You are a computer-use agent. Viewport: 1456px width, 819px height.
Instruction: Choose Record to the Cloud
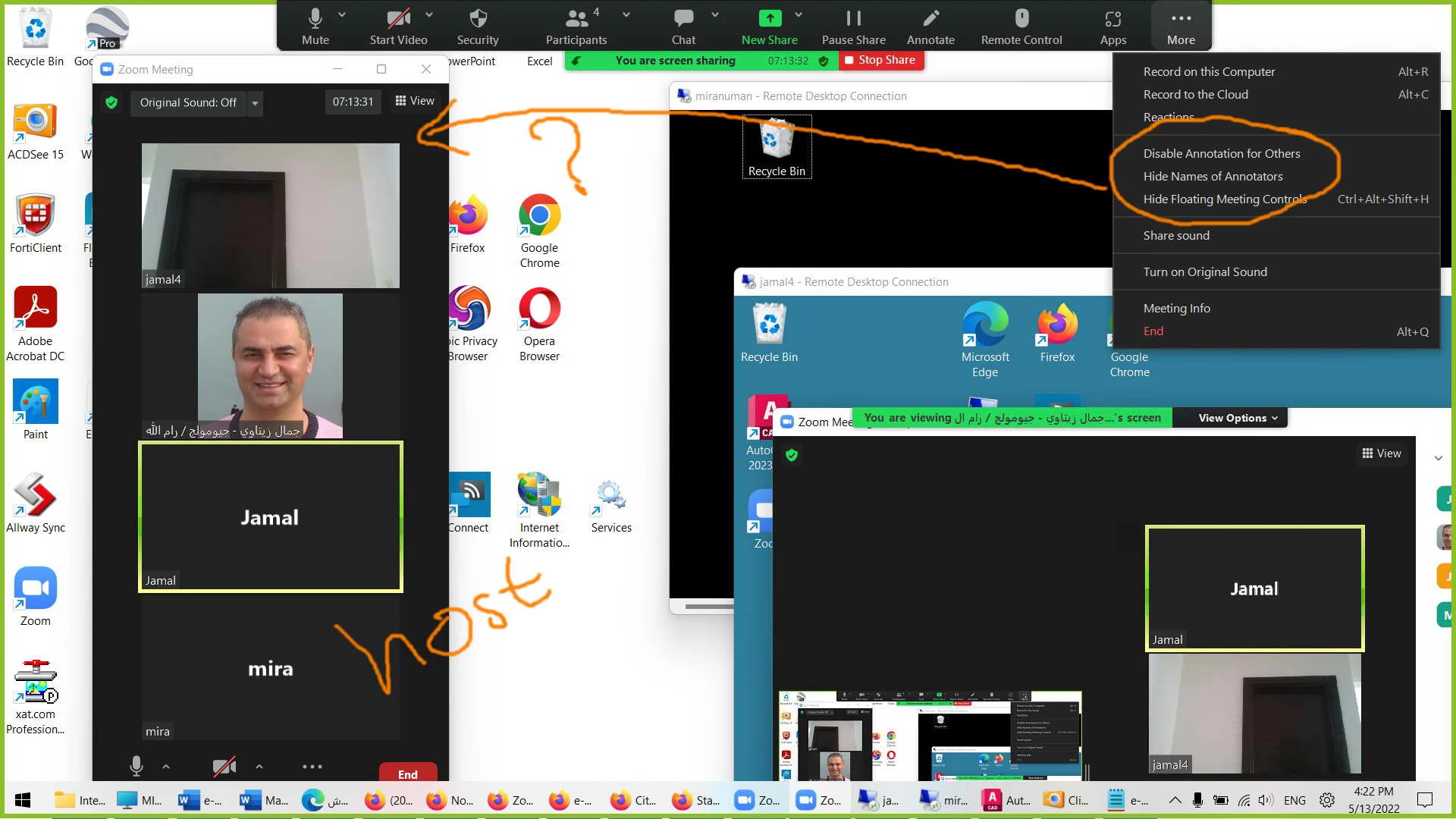click(1195, 94)
